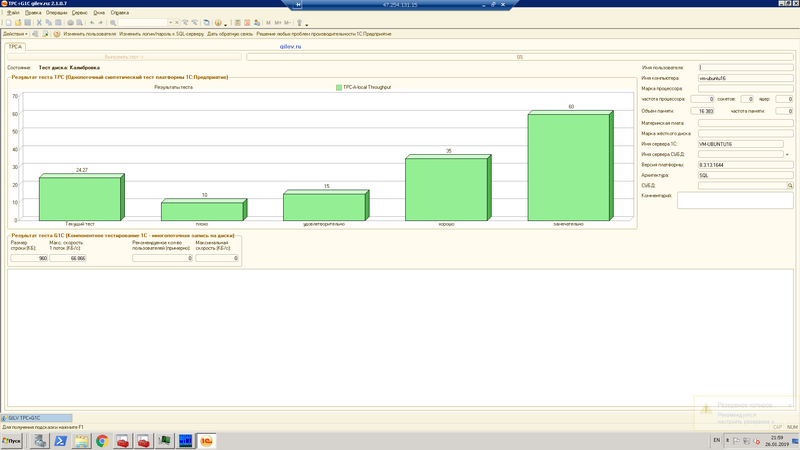This screenshot has width=800, height=450.
Task: Open the Справка menu
Action: (119, 12)
